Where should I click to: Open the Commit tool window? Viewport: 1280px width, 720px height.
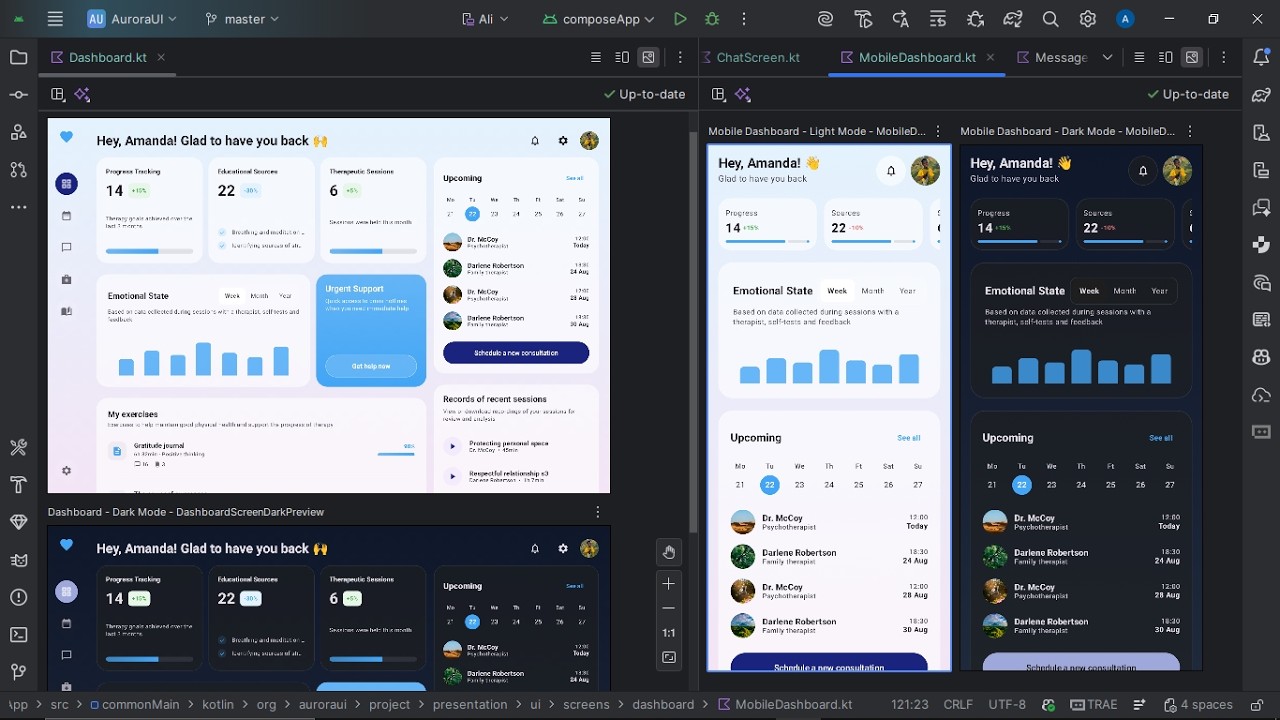click(x=18, y=95)
